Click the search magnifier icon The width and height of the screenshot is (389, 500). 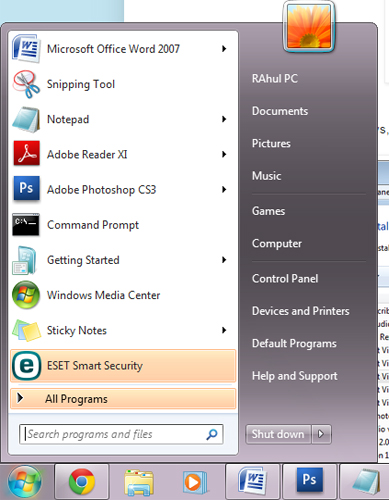pos(212,434)
